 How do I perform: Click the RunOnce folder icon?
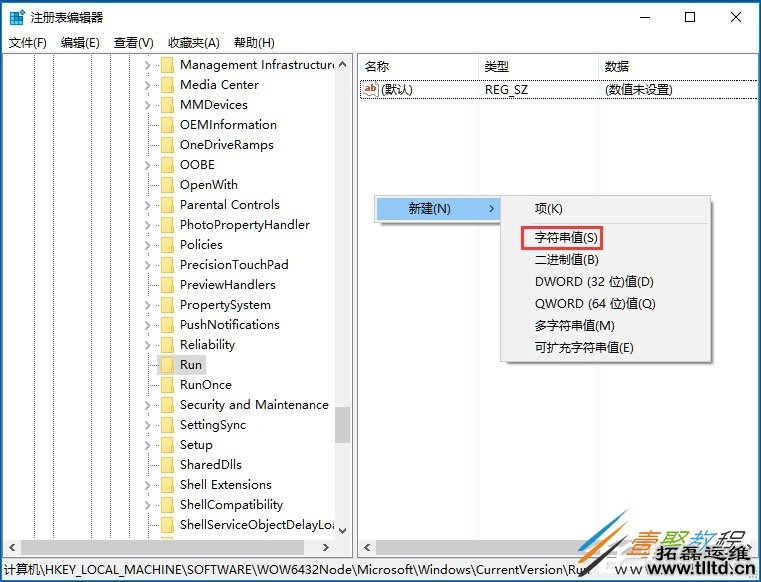tap(167, 385)
